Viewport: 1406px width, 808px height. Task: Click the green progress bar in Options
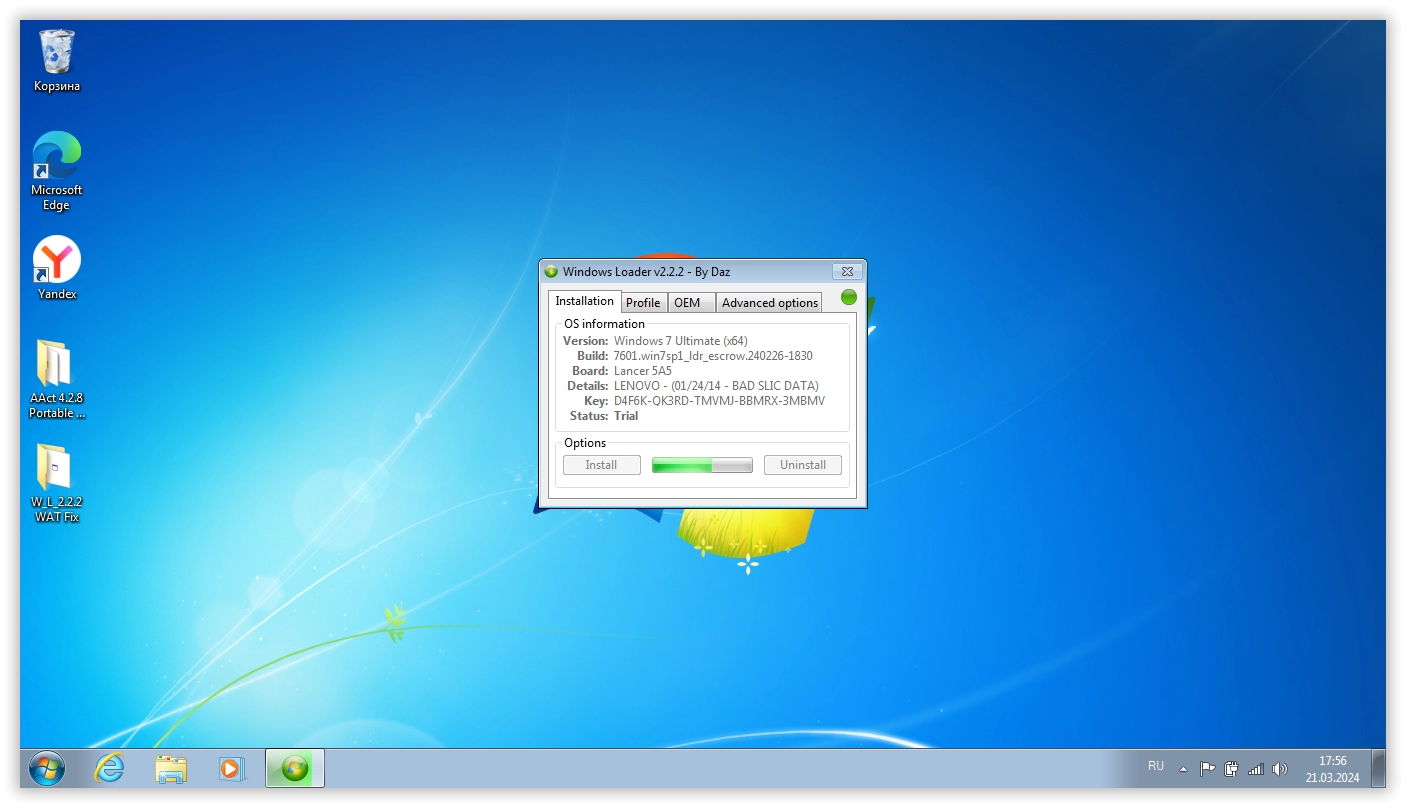[702, 465]
